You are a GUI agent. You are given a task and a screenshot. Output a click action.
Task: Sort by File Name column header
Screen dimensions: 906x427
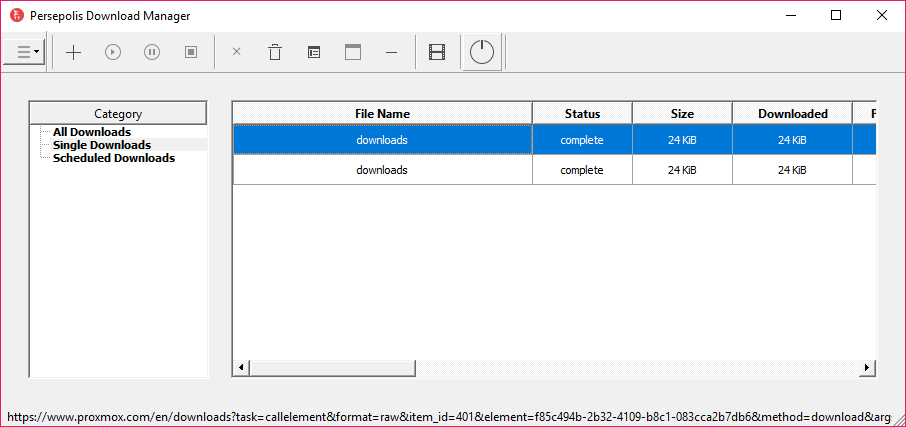click(x=382, y=113)
